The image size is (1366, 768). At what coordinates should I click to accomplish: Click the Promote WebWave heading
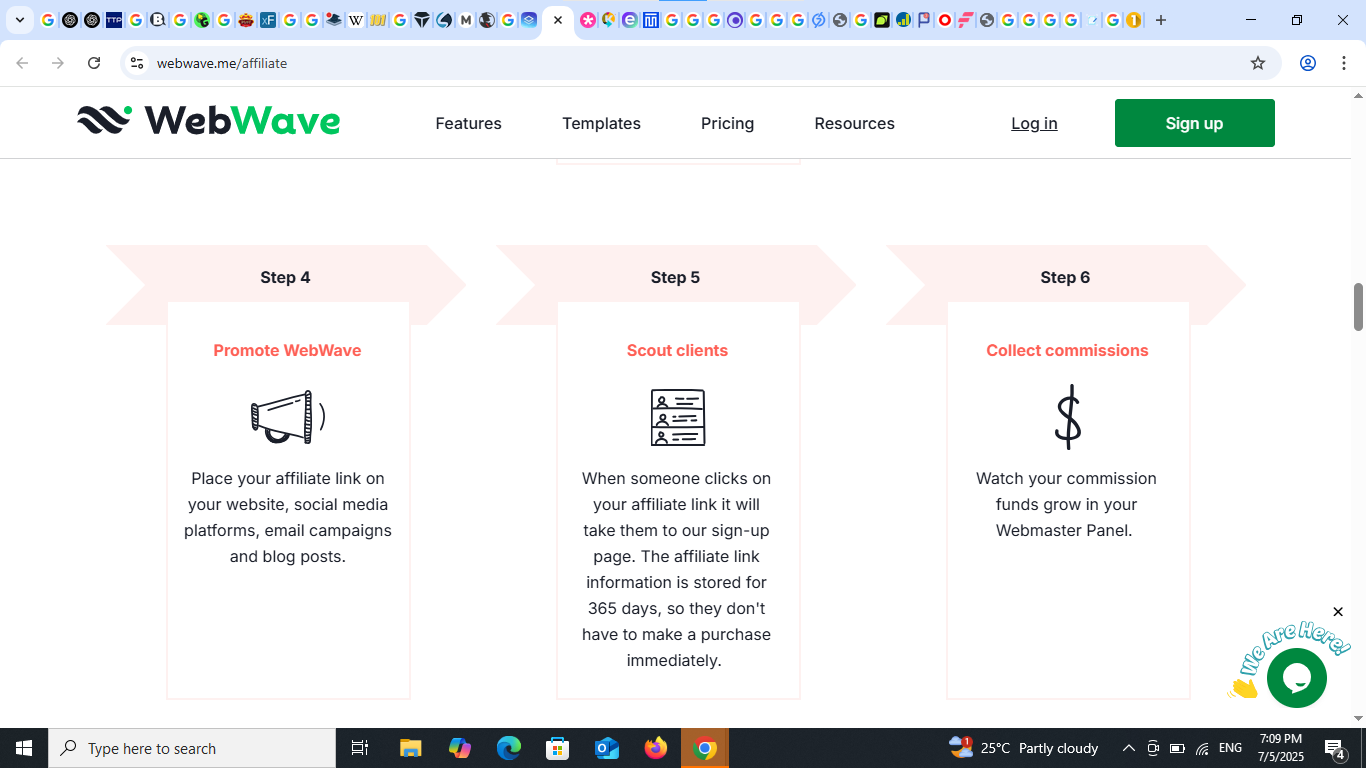[287, 350]
